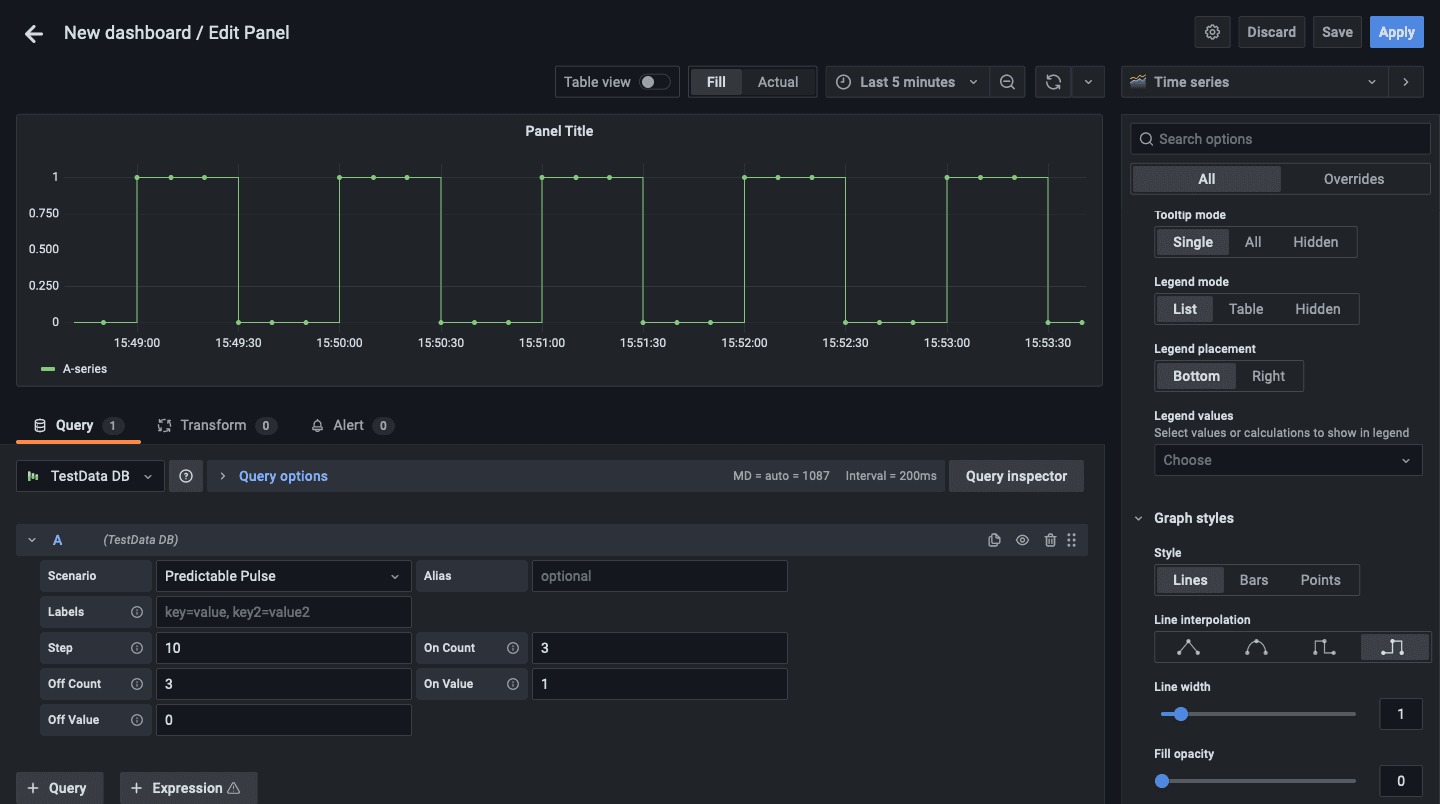The width and height of the screenshot is (1440, 804).
Task: Click the zoom out time range icon
Action: (1007, 82)
